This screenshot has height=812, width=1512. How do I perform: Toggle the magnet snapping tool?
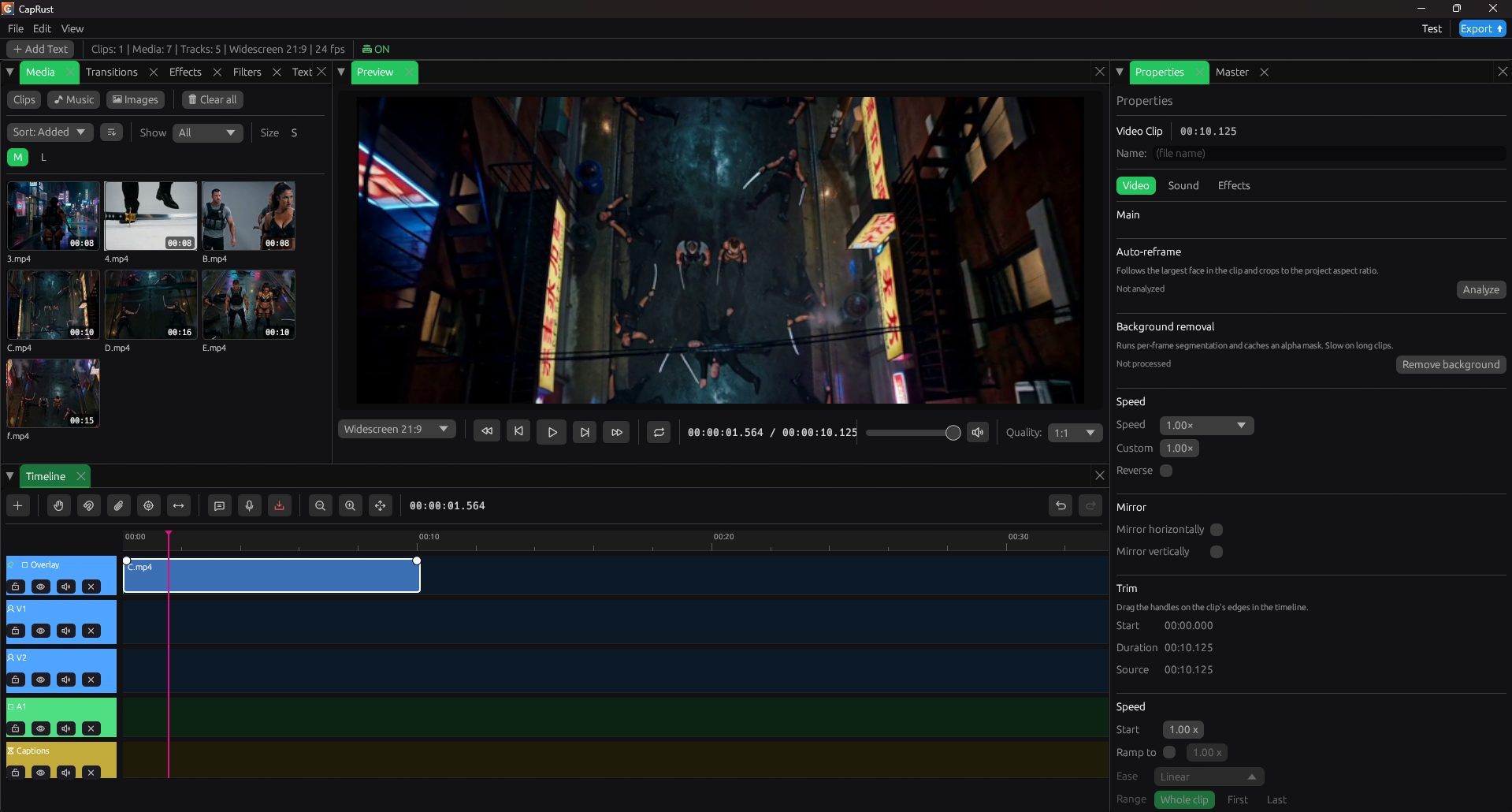pos(88,506)
